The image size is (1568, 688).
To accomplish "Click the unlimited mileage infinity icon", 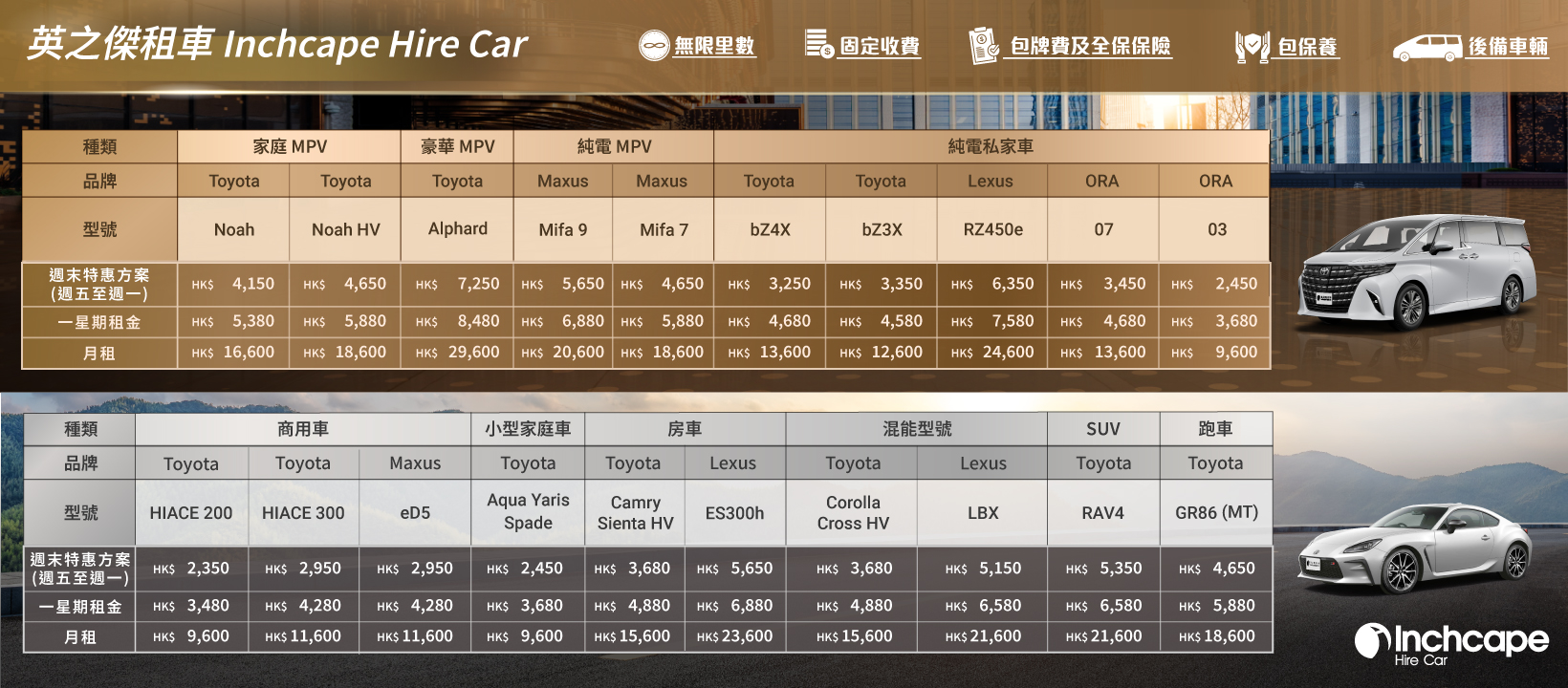I will tap(654, 45).
